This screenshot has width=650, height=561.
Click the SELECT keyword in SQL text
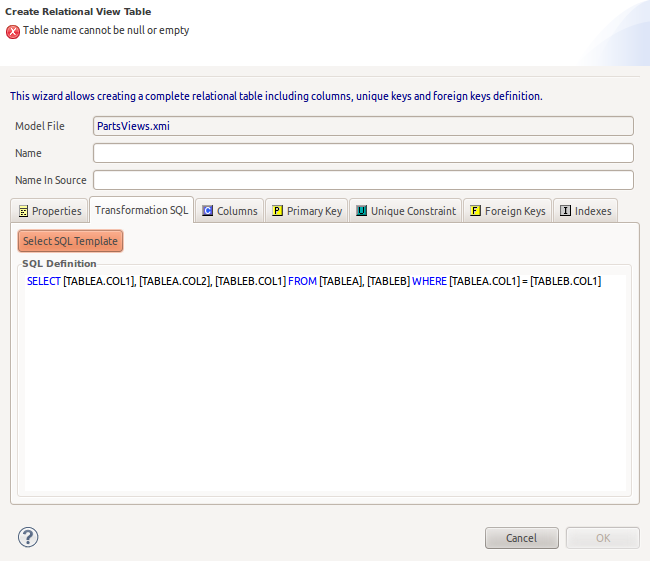[x=44, y=281]
